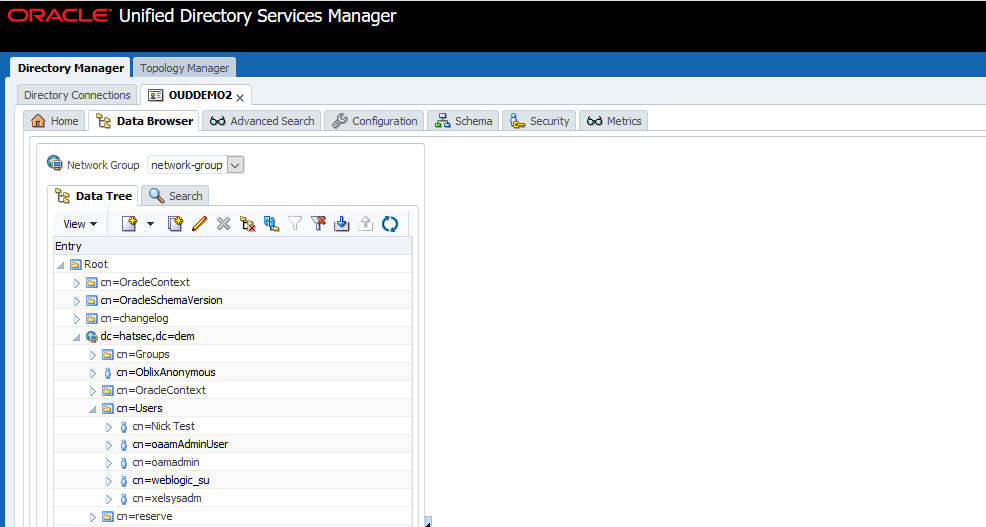Click the Delete subtree icon
Image resolution: width=986 pixels, height=527 pixels.
[x=247, y=224]
